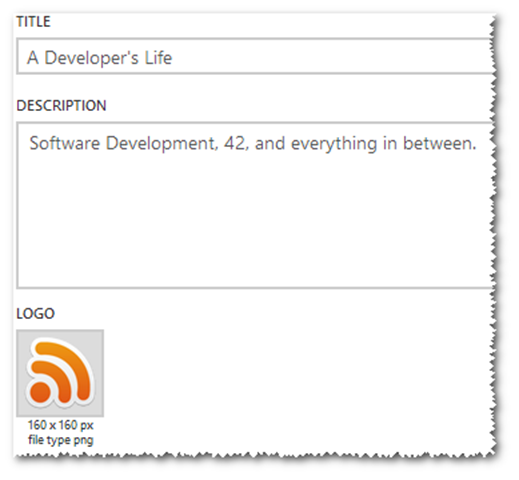
Task: Click the word Developer's in the title field
Action: (x=91, y=58)
